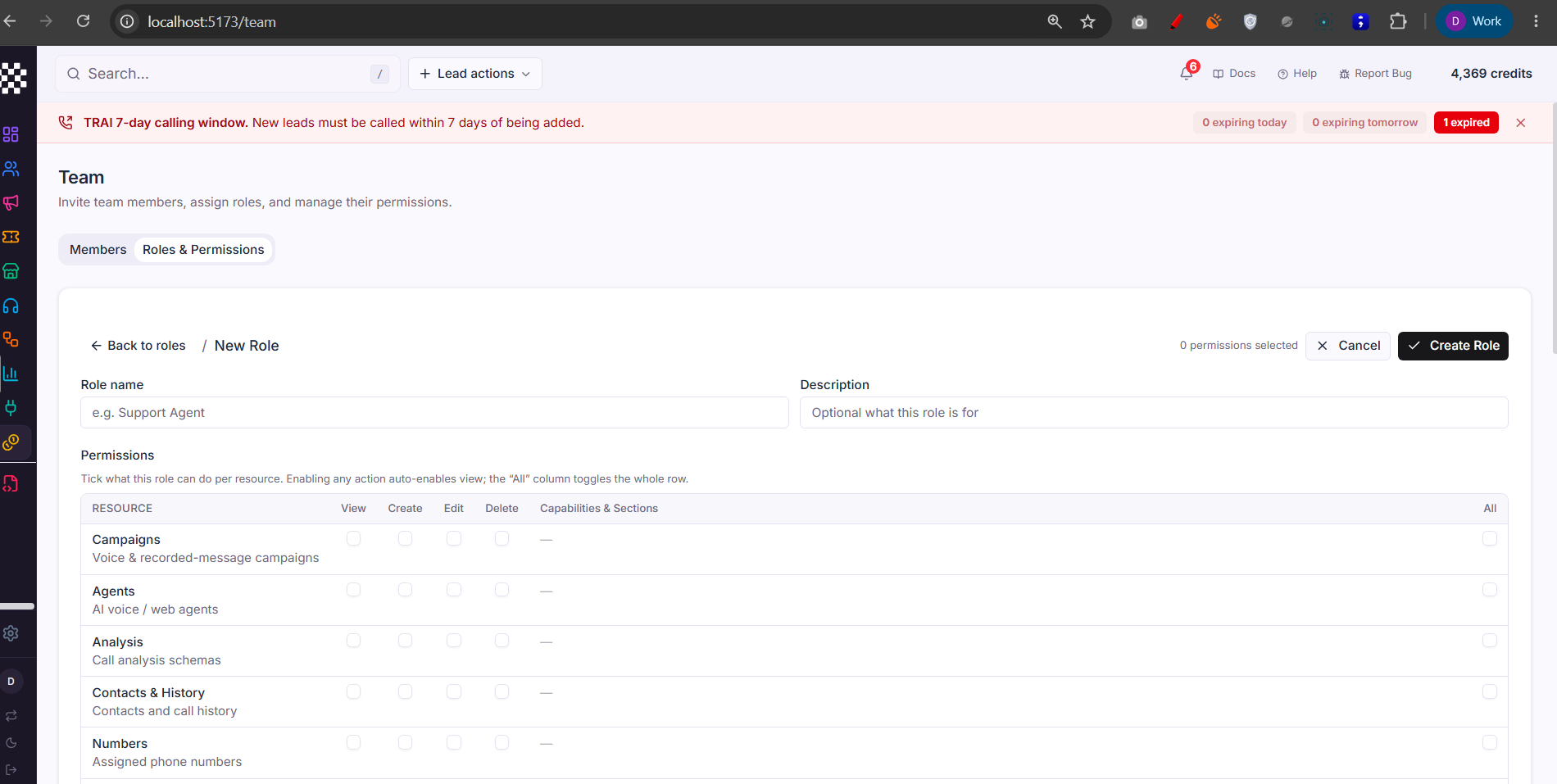Click the D user avatar in sidebar
Viewport: 1557px width, 784px height.
point(11,682)
